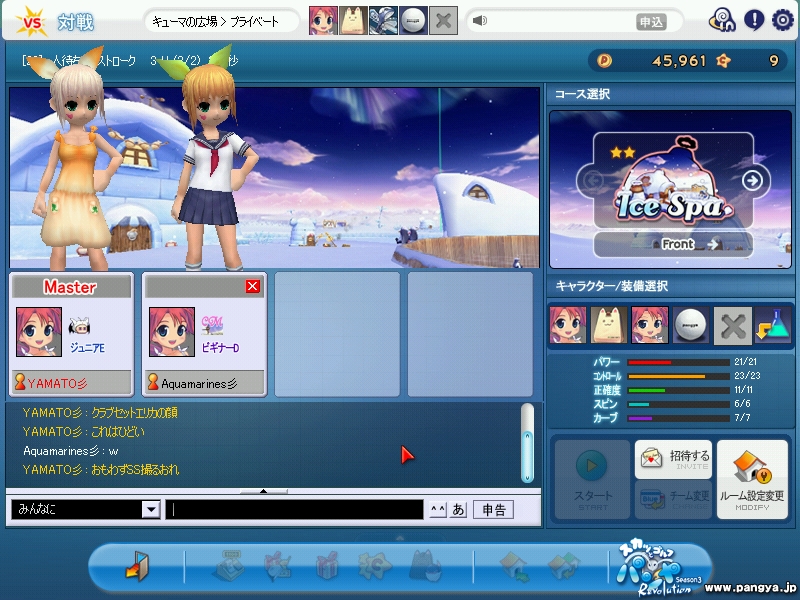Open the cash register shop icon
This screenshot has width=800, height=600.
231,565
